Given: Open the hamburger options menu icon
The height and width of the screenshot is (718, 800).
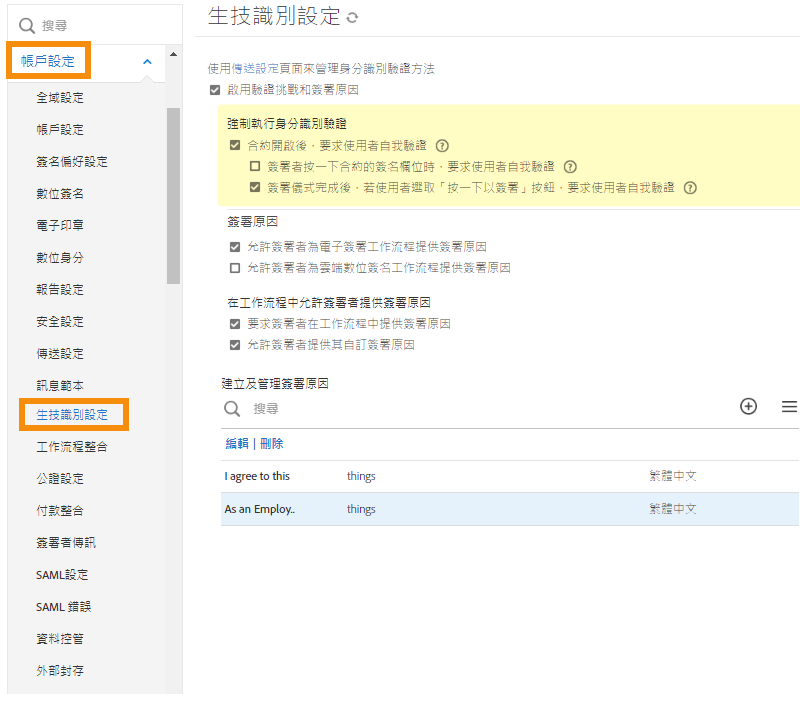Looking at the screenshot, I should click(789, 406).
